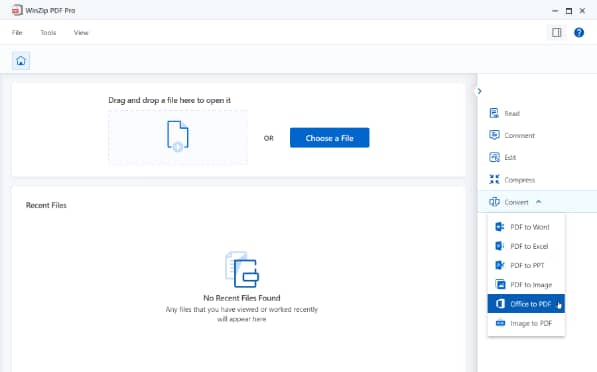Click the 'Image to PDF' label
Image resolution: width=597 pixels, height=372 pixels.
point(531,323)
